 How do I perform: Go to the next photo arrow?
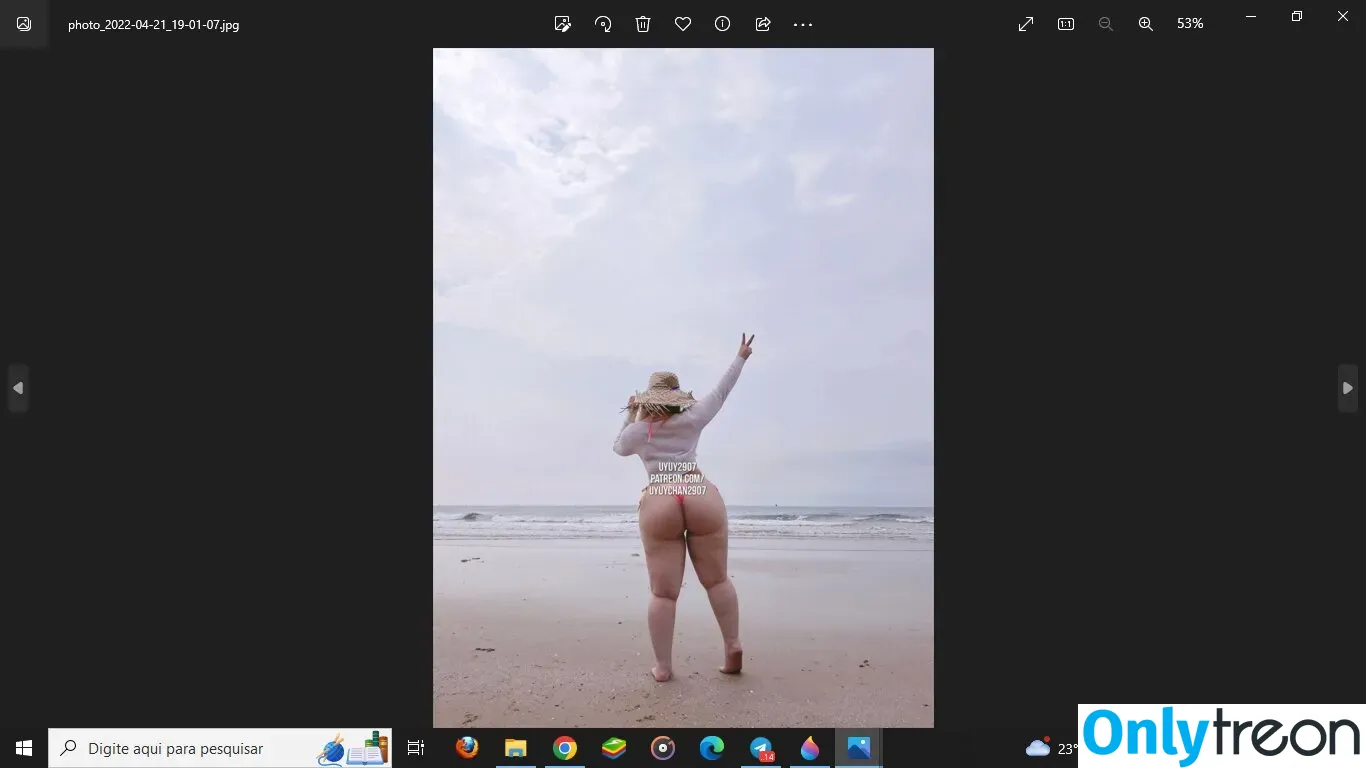(1347, 388)
